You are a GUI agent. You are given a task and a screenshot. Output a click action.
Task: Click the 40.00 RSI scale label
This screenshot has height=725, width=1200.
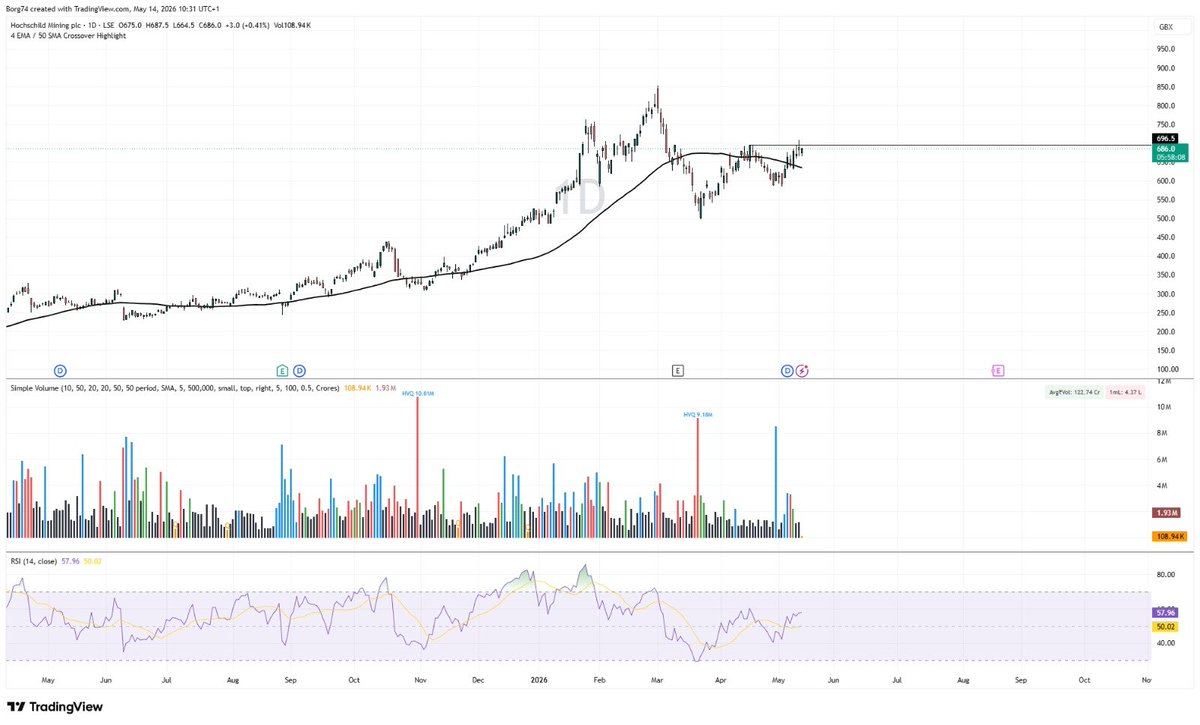tap(1165, 644)
